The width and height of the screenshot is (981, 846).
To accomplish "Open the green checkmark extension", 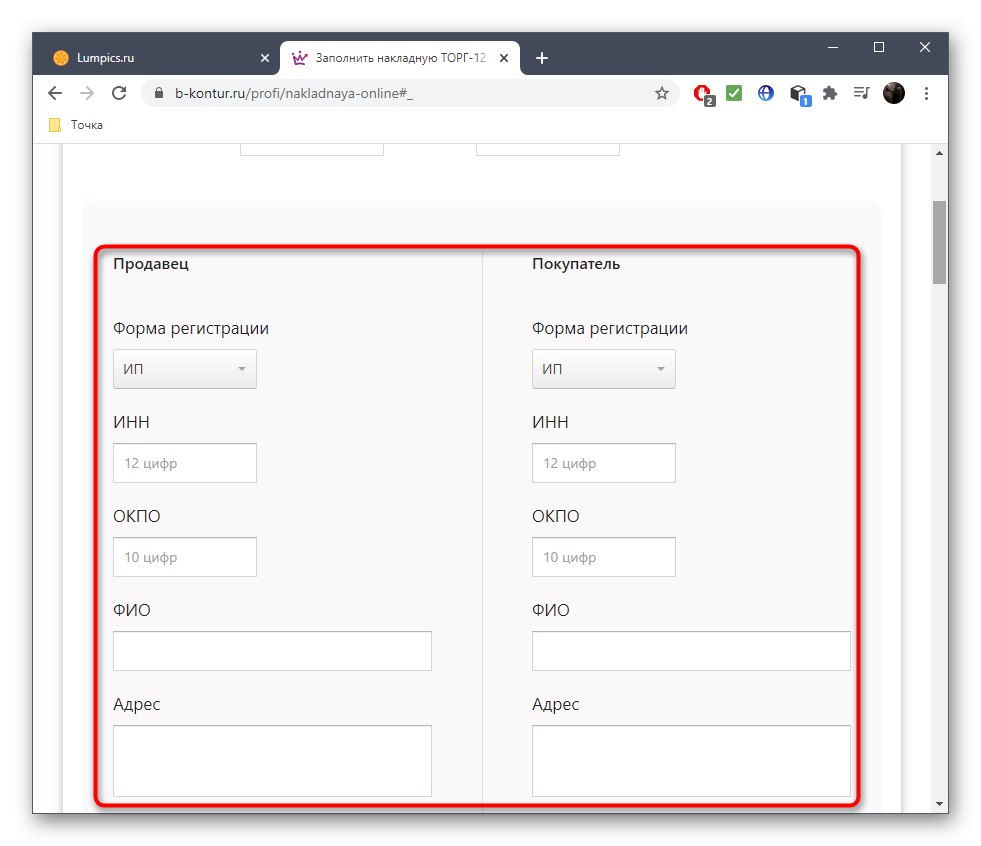I will pos(733,92).
